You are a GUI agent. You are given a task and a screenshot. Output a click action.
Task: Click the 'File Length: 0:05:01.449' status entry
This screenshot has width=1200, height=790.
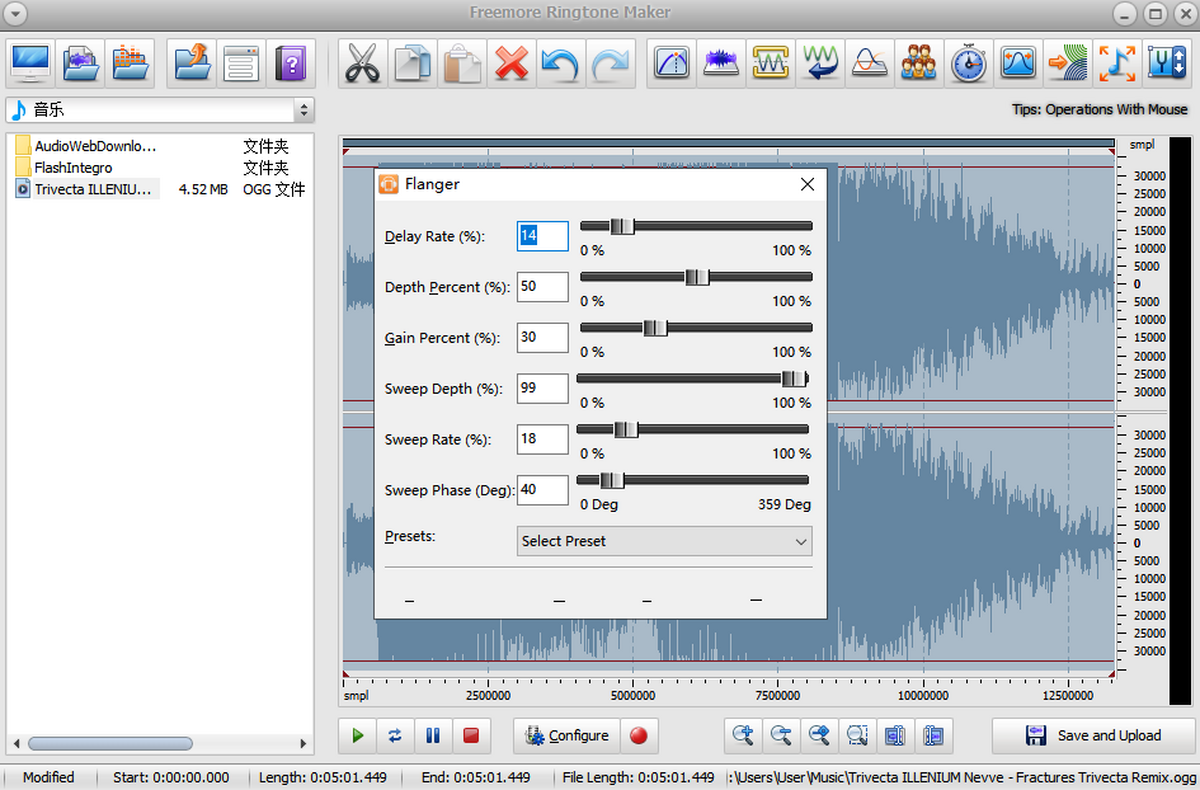638,777
